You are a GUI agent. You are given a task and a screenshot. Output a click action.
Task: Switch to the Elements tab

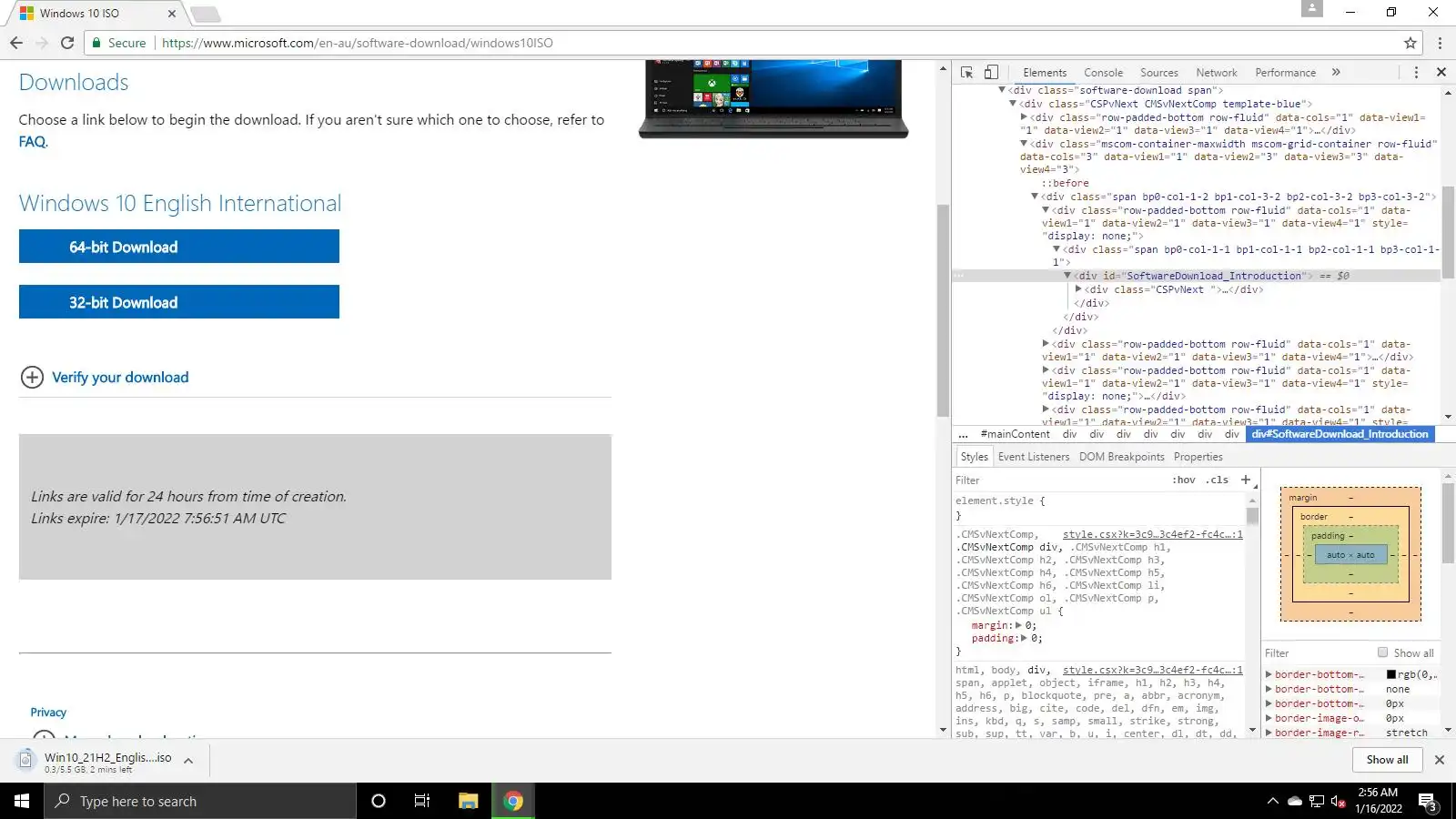click(1045, 73)
